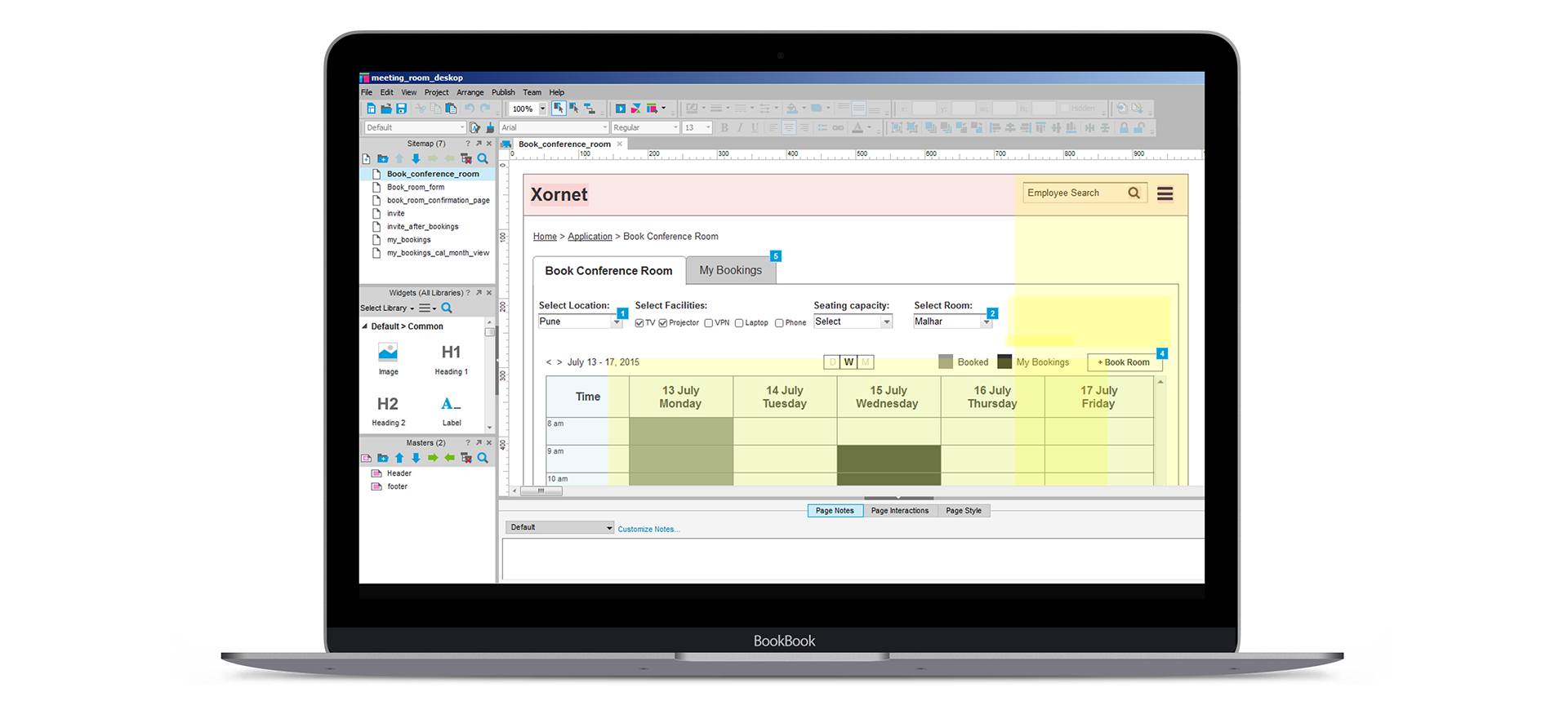Screen dimensions: 1568x710
Task: Open the File menu
Action: pos(367,93)
